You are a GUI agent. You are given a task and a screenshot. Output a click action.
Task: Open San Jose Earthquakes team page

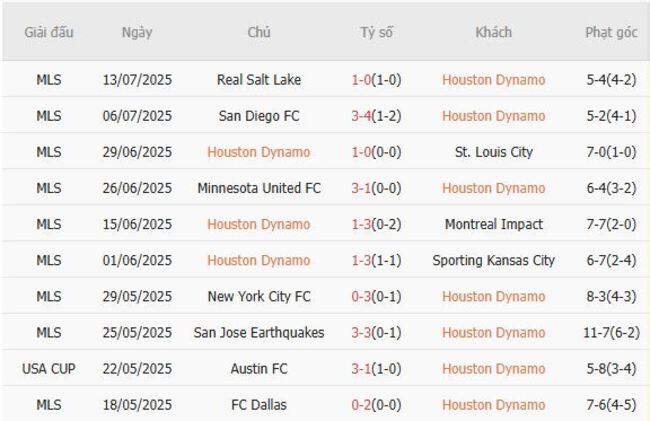point(259,332)
